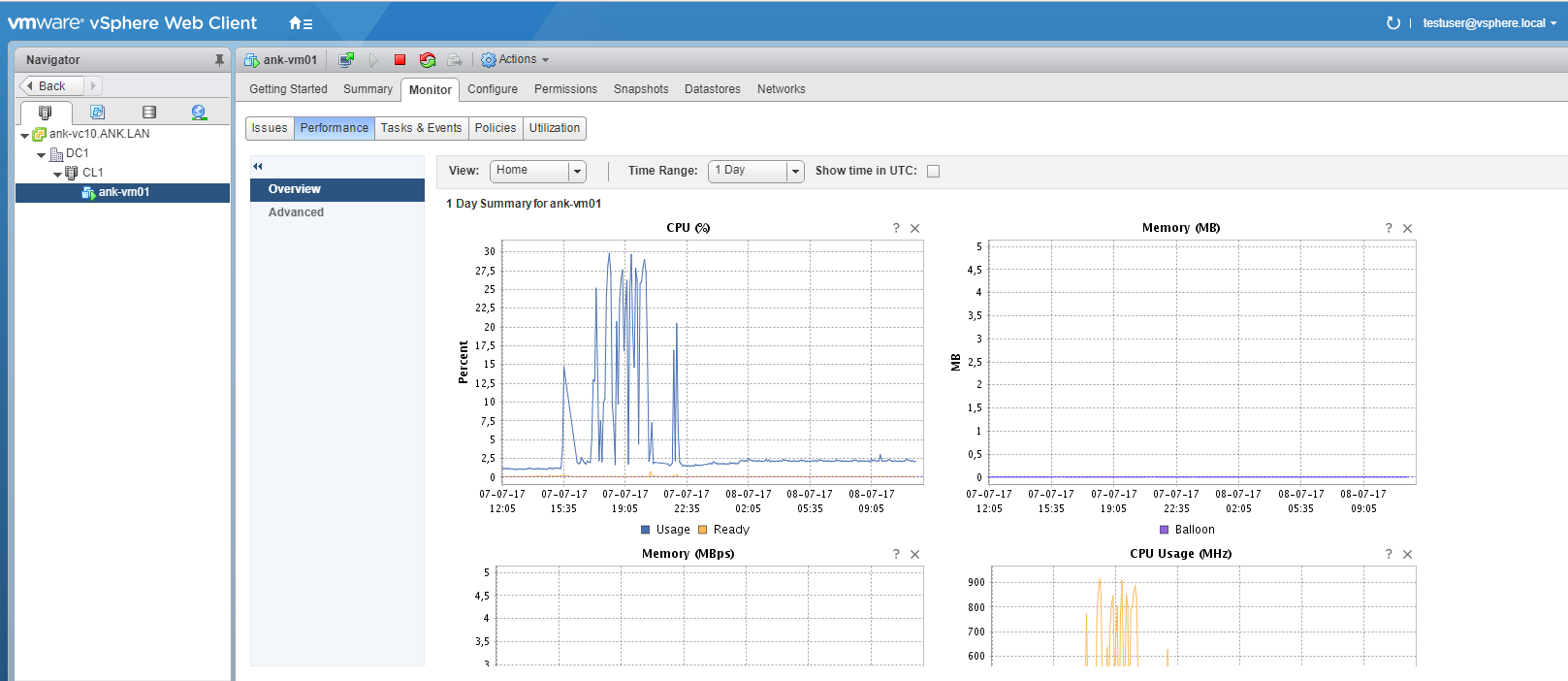Click the forward arrow next to Back
The width and height of the screenshot is (1568, 681).
point(93,86)
